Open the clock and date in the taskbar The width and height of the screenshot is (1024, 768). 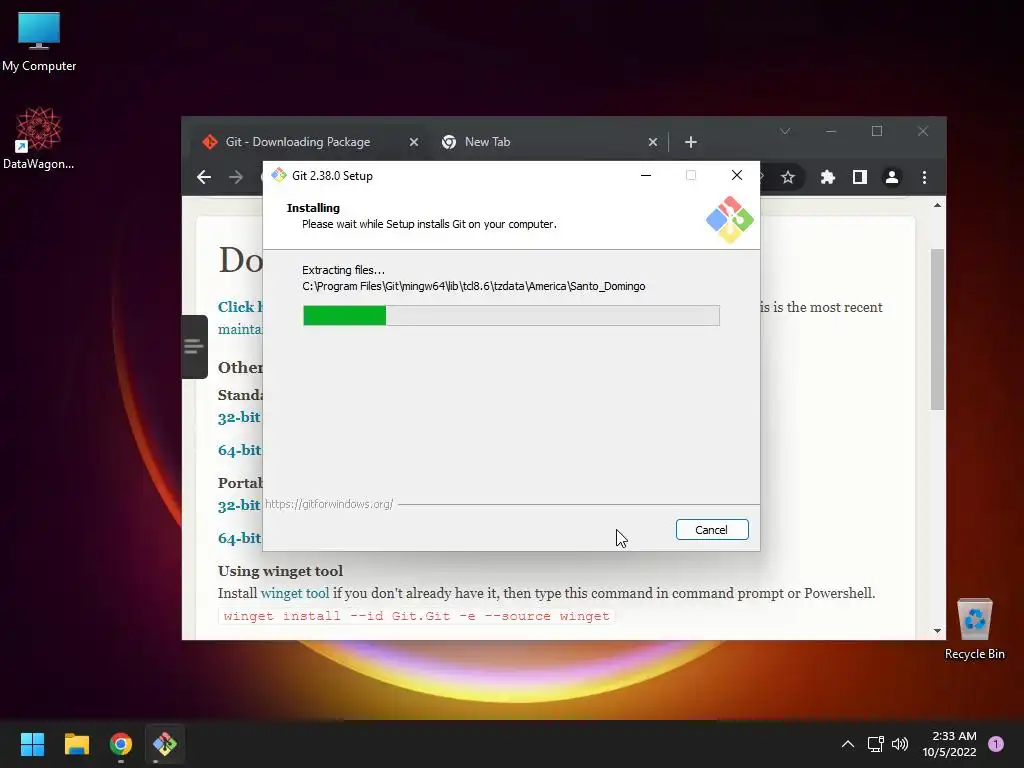pyautogui.click(x=950, y=744)
